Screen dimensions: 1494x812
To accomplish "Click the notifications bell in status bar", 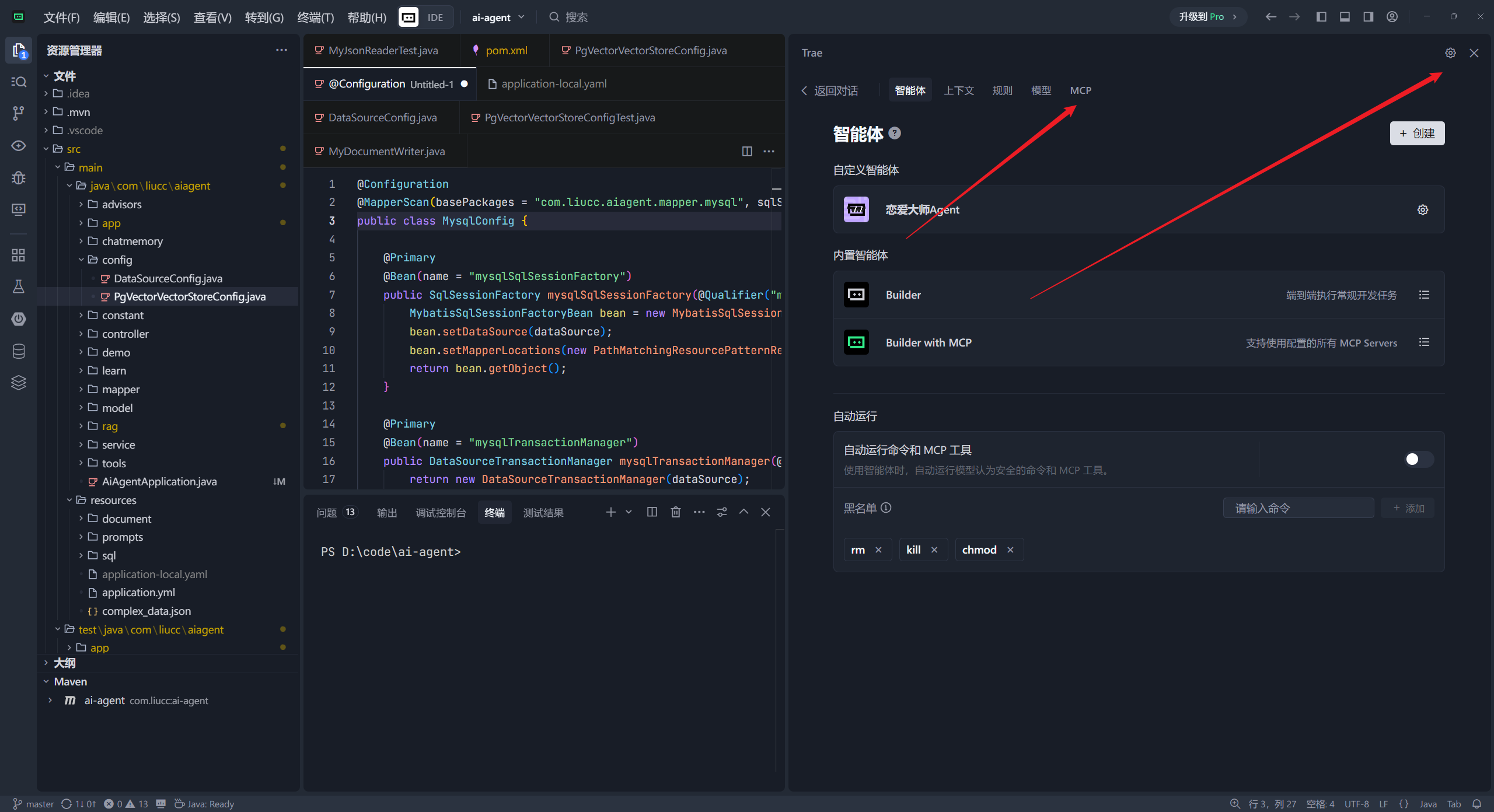I will pyautogui.click(x=1477, y=804).
